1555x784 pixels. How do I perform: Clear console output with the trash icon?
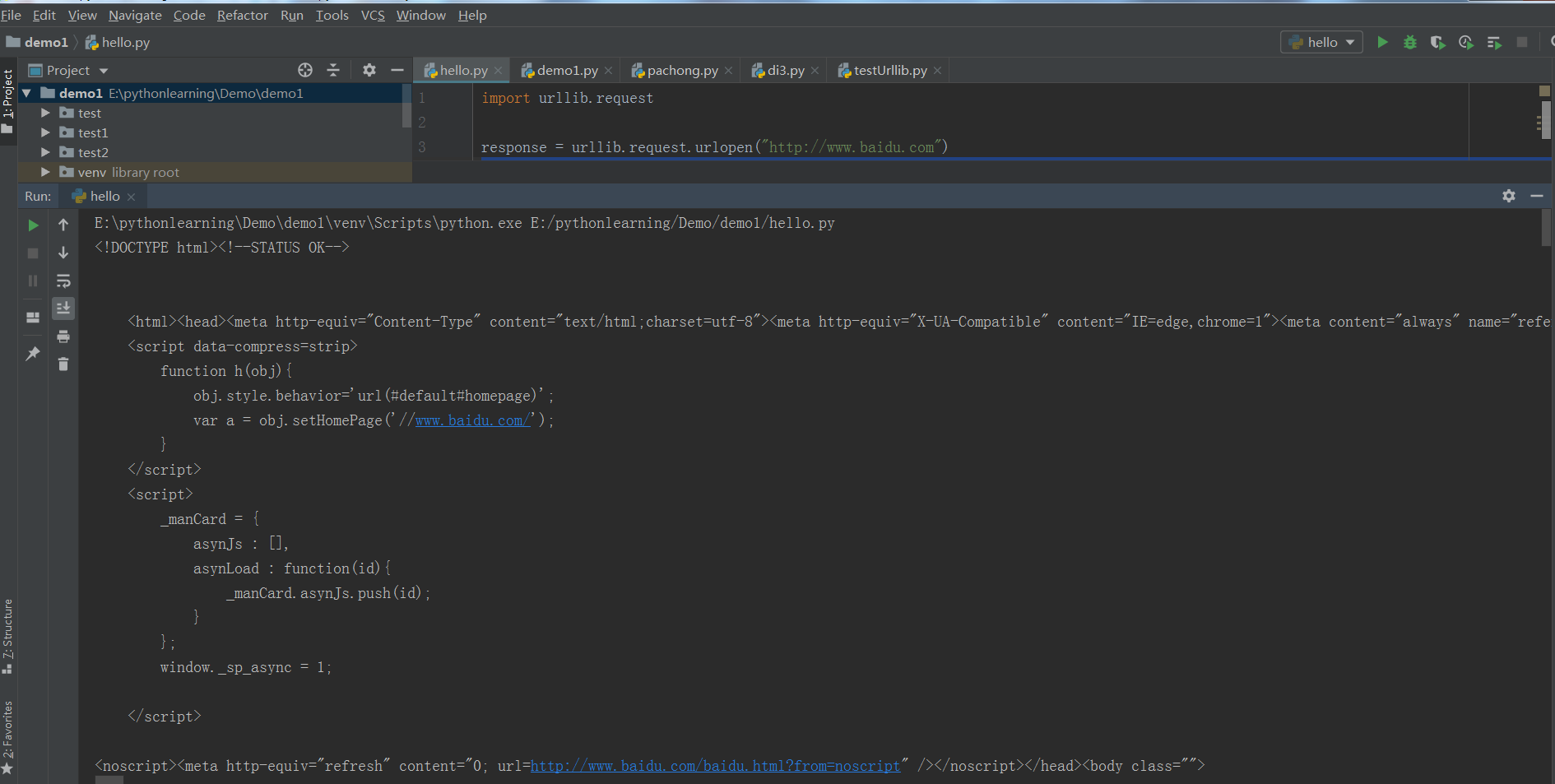(63, 363)
